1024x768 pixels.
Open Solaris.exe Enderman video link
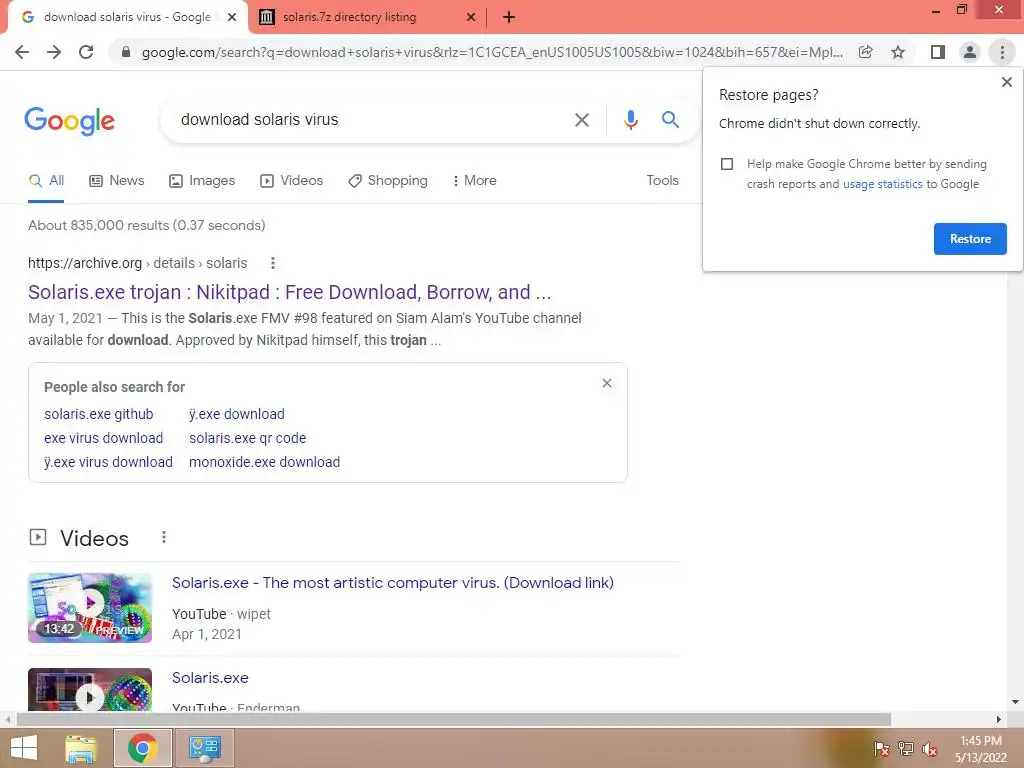pyautogui.click(x=210, y=678)
